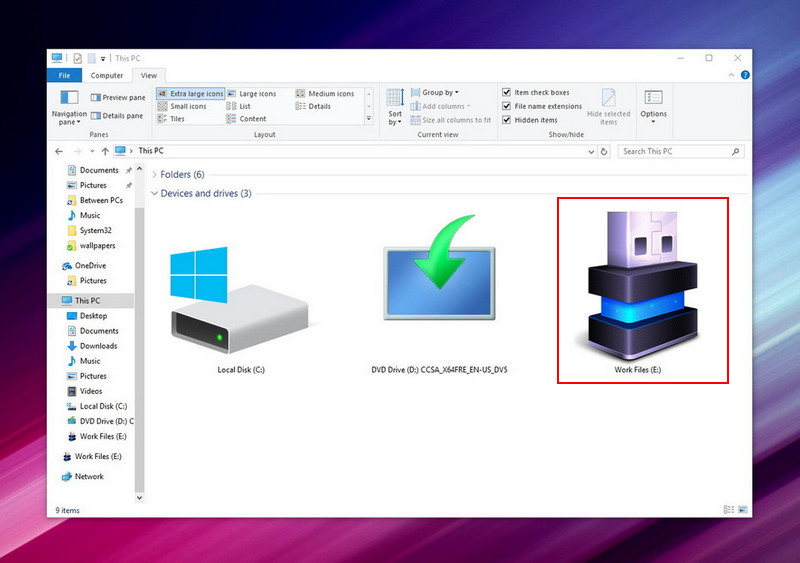Toggle the Preview pane
The image size is (800, 563).
coord(118,97)
